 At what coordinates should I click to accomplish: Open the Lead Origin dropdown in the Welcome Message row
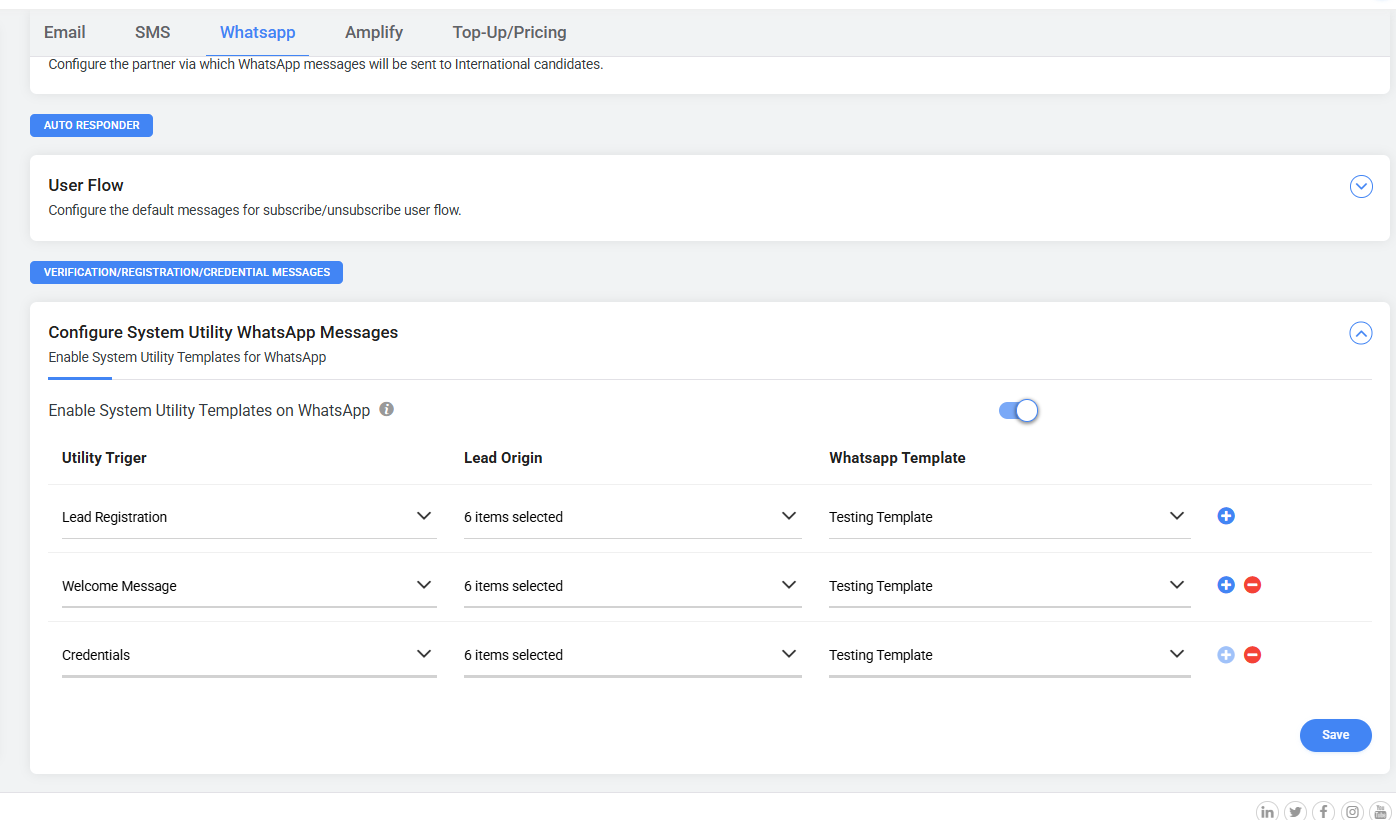click(x=632, y=586)
